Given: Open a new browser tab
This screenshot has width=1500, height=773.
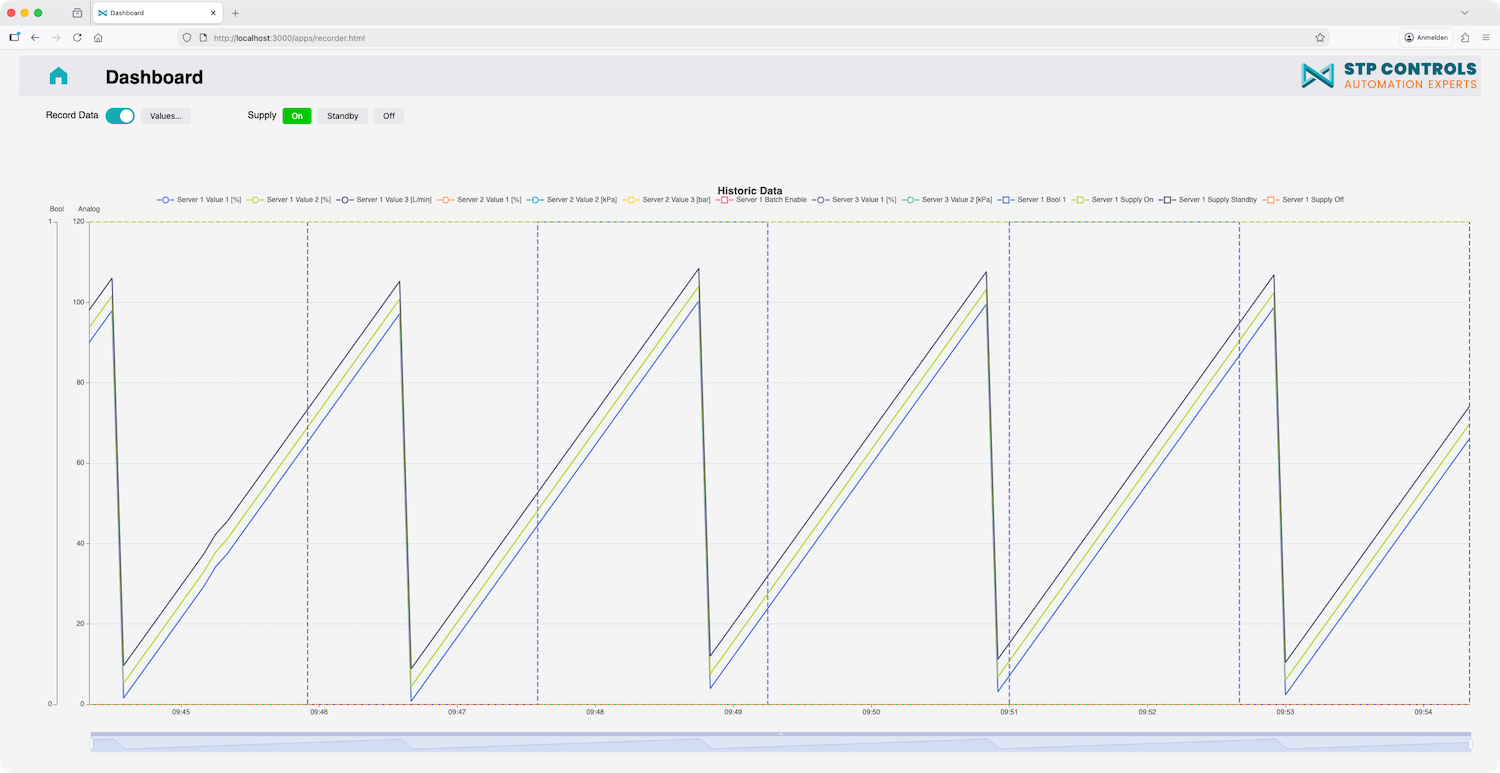Looking at the screenshot, I should pos(236,13).
